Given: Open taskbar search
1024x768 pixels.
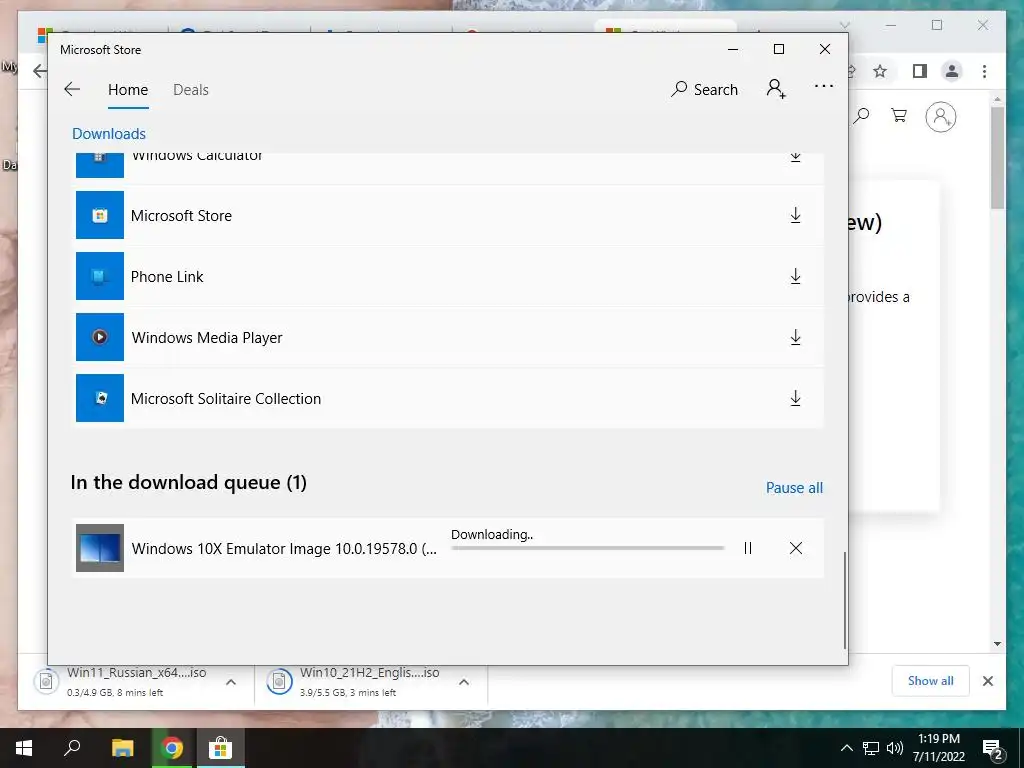Looking at the screenshot, I should pyautogui.click(x=72, y=748).
